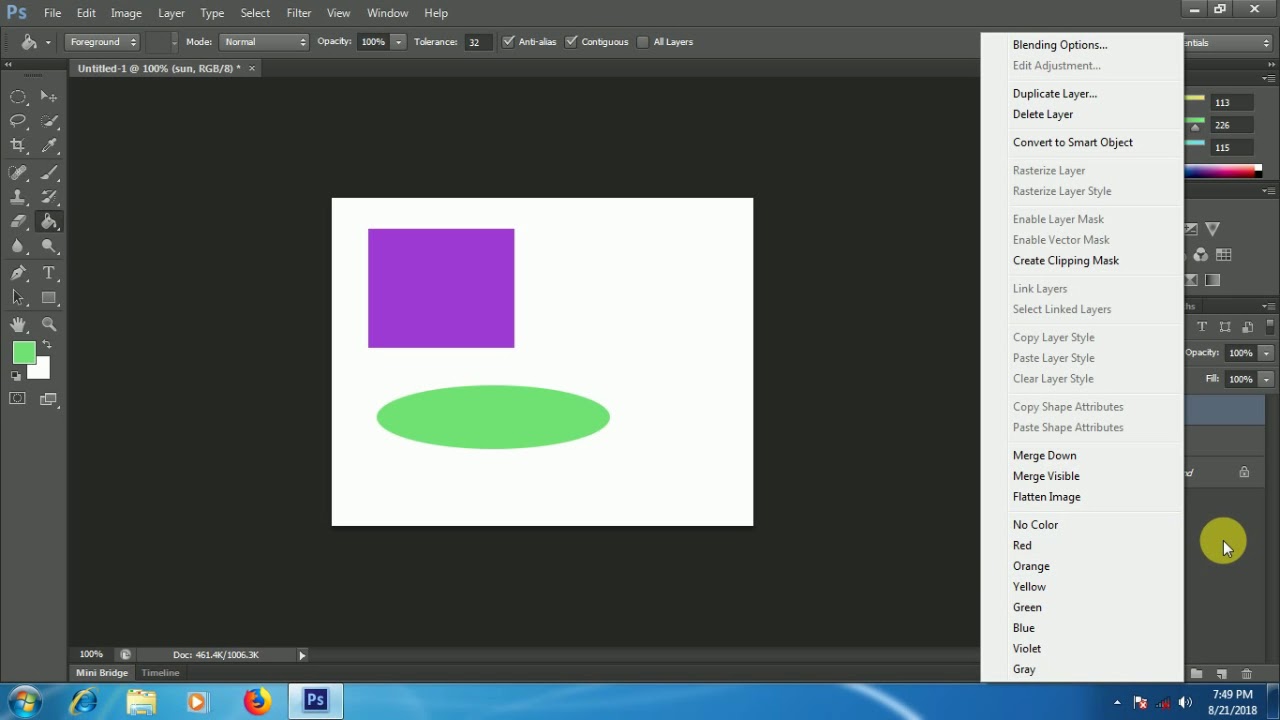Open the Filter menu
Image resolution: width=1280 pixels, height=720 pixels.
[299, 13]
